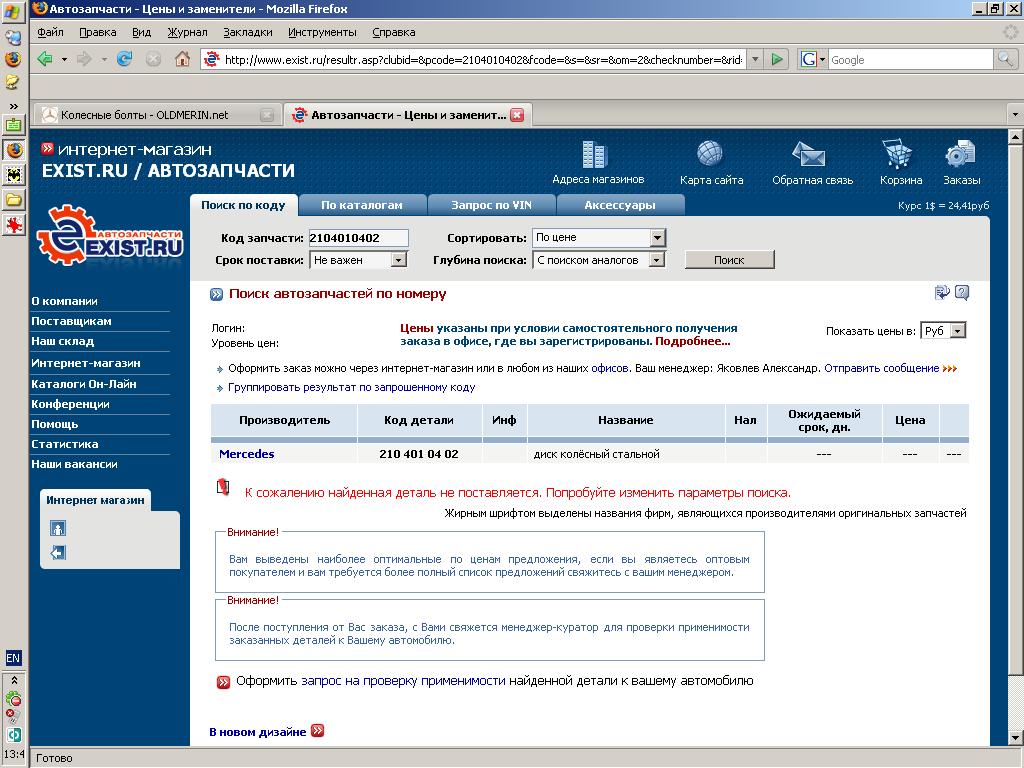Expand the Показать цены в currency dropdown
The width and height of the screenshot is (1024, 768).
coord(957,331)
